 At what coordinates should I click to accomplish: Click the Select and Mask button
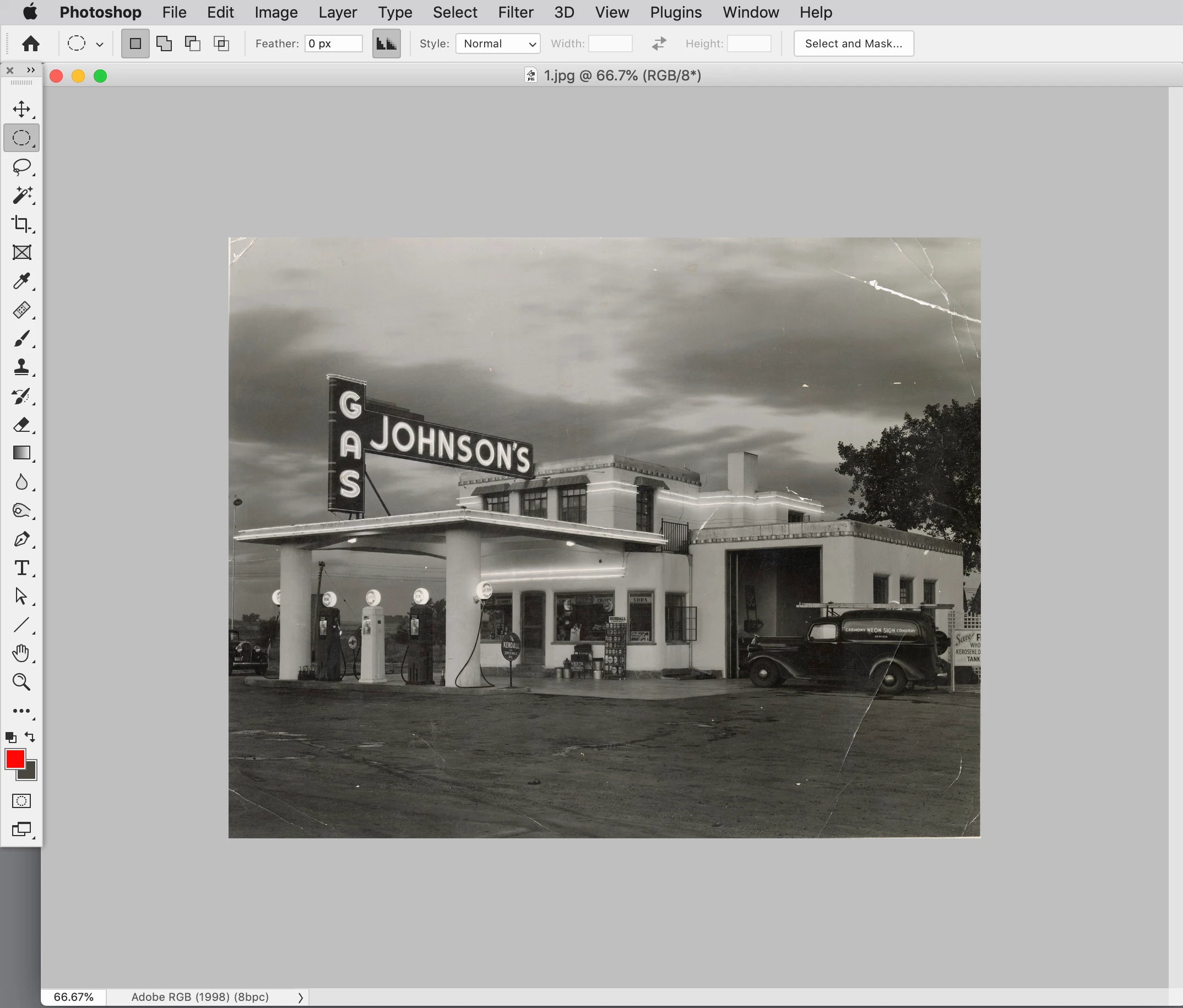[x=853, y=44]
